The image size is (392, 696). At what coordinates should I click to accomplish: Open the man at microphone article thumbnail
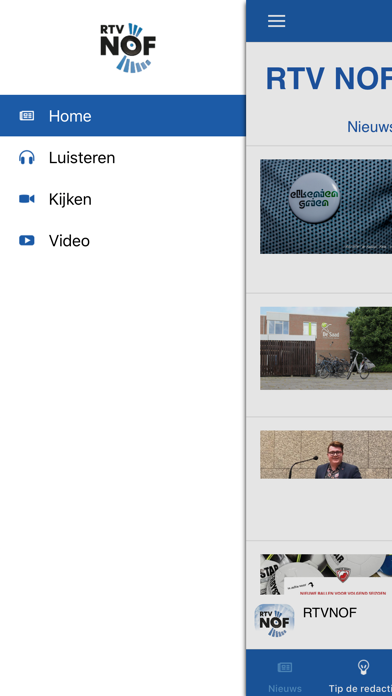pos(326,455)
